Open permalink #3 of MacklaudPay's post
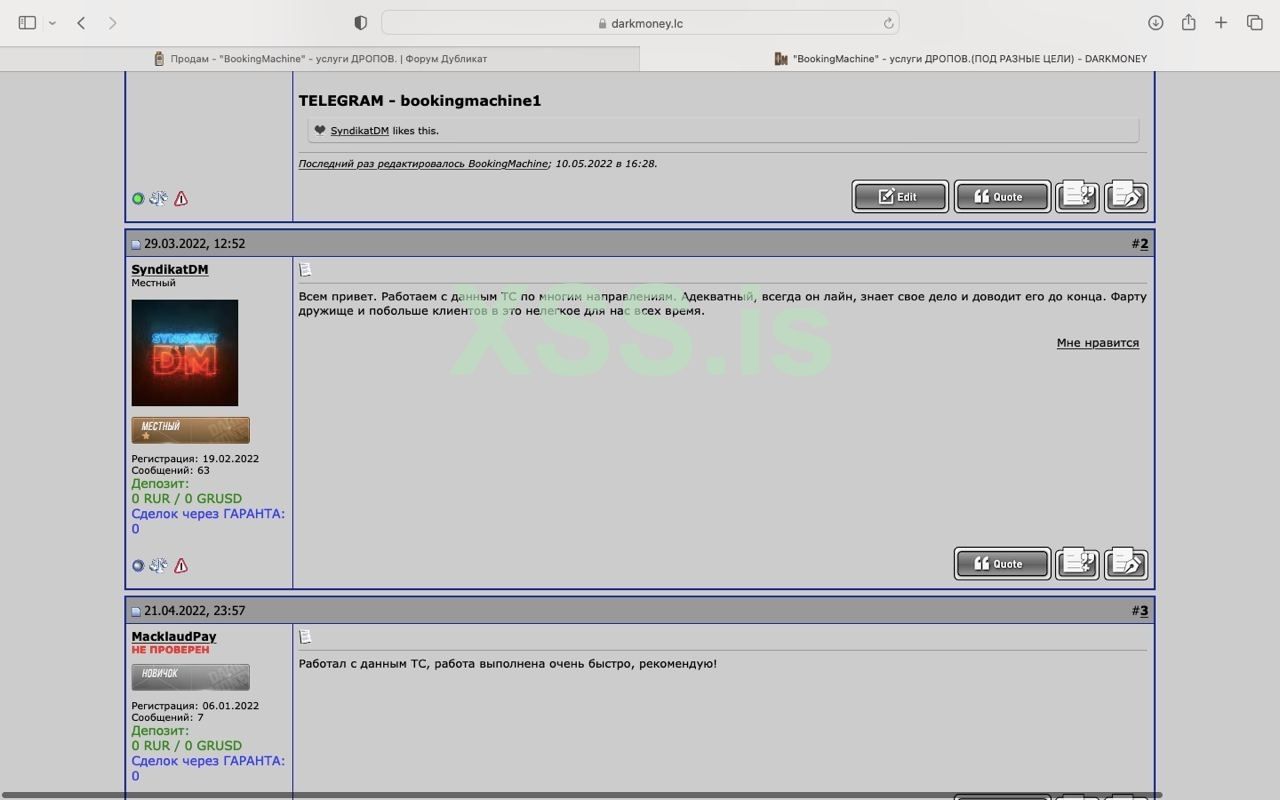The image size is (1280, 800). 1144,610
